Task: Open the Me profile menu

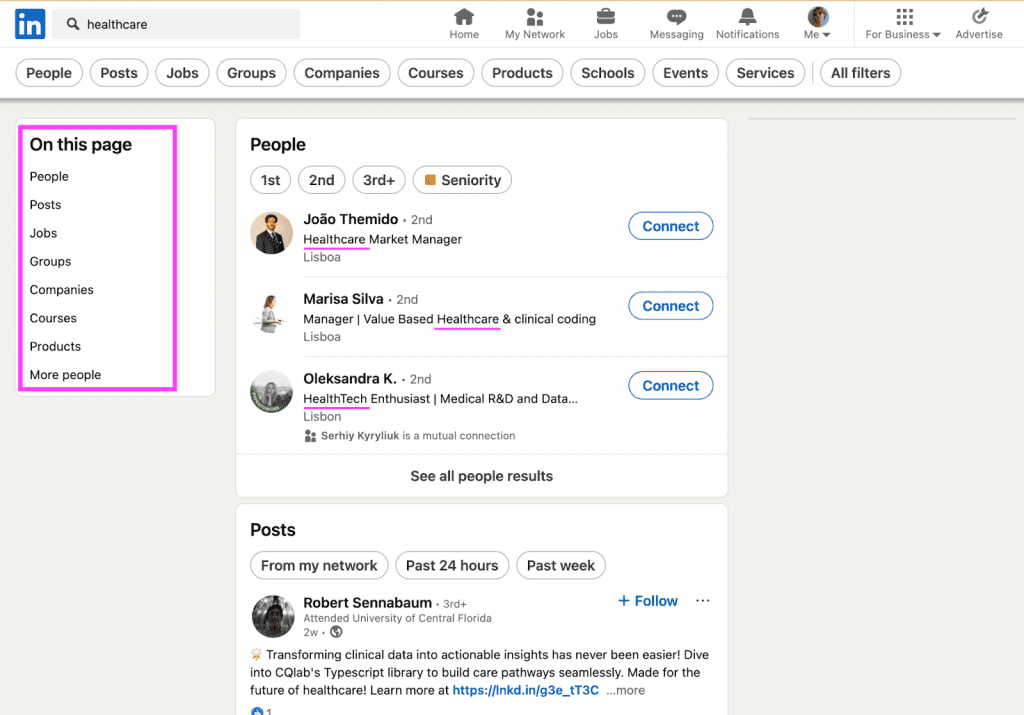Action: pyautogui.click(x=817, y=24)
